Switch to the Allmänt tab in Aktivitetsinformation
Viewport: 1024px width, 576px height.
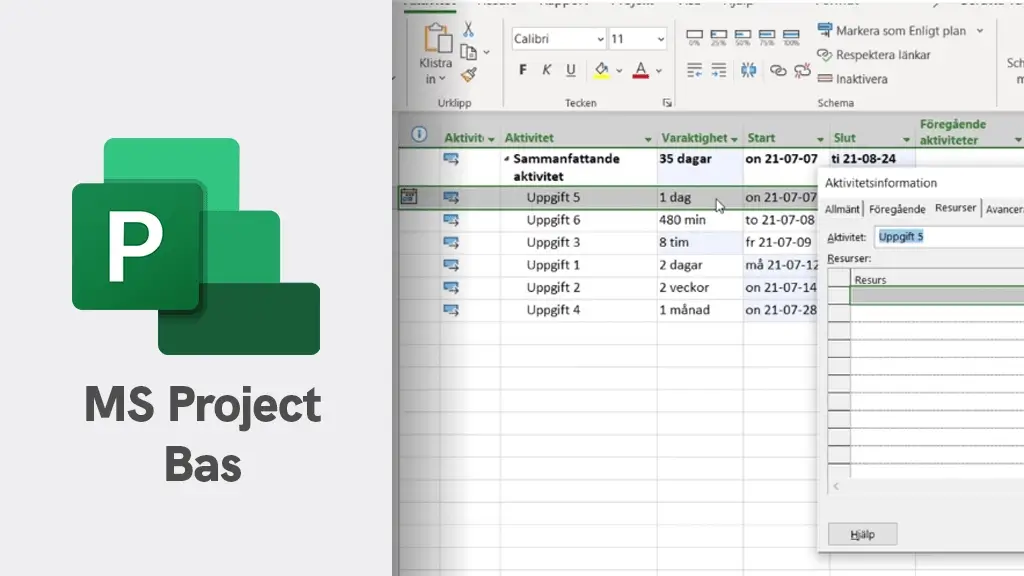click(x=840, y=209)
